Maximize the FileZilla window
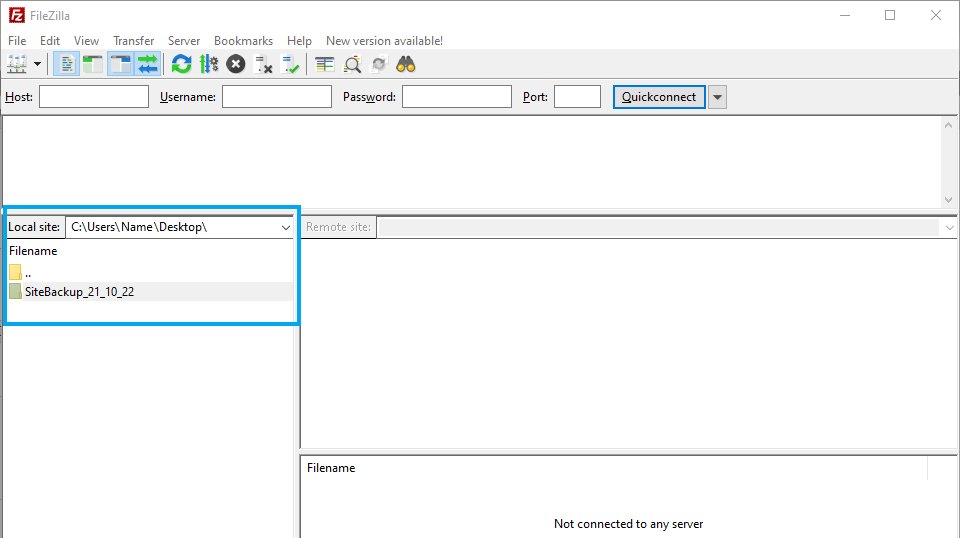 [x=890, y=15]
